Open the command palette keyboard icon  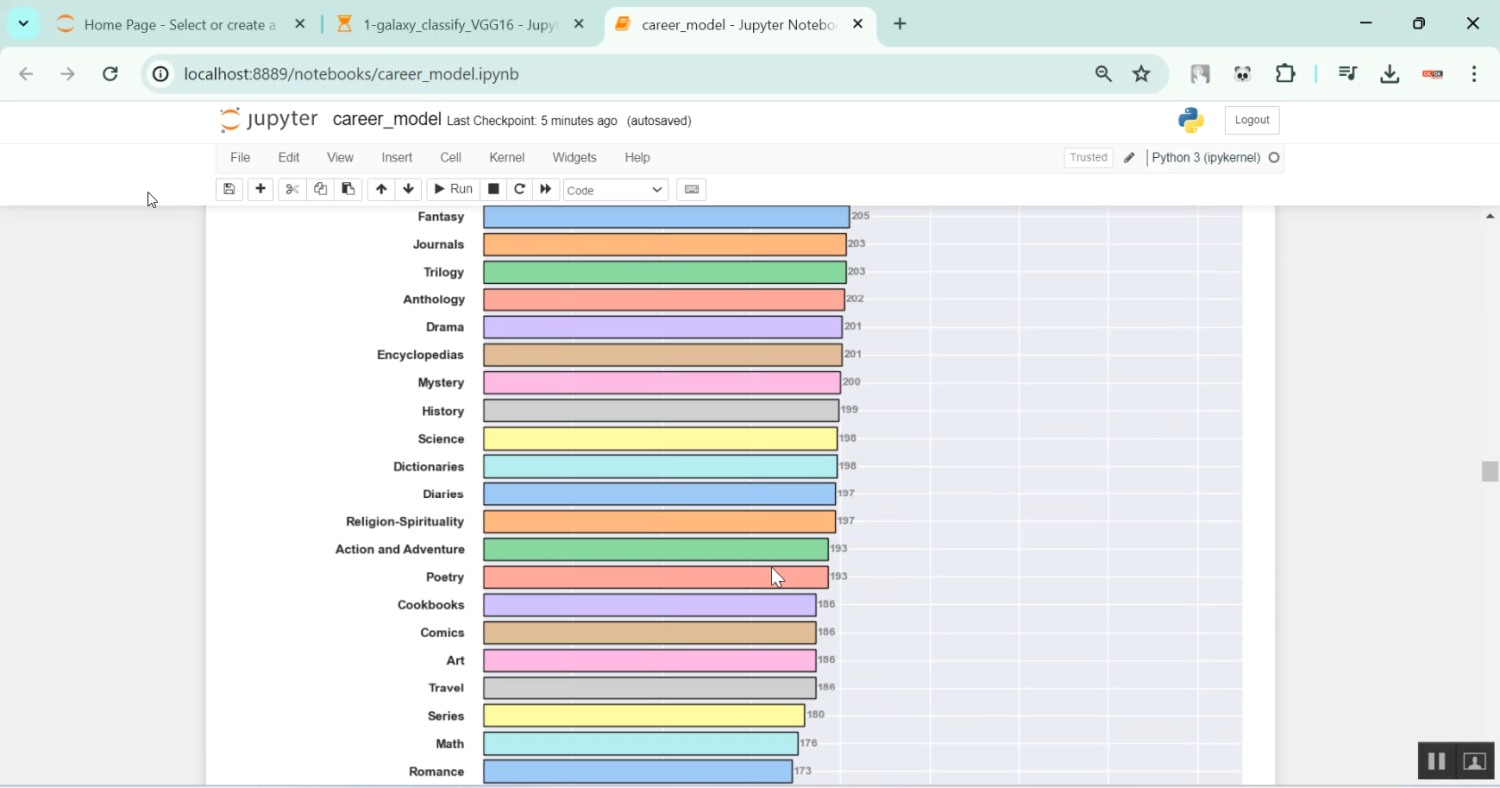[x=691, y=189]
